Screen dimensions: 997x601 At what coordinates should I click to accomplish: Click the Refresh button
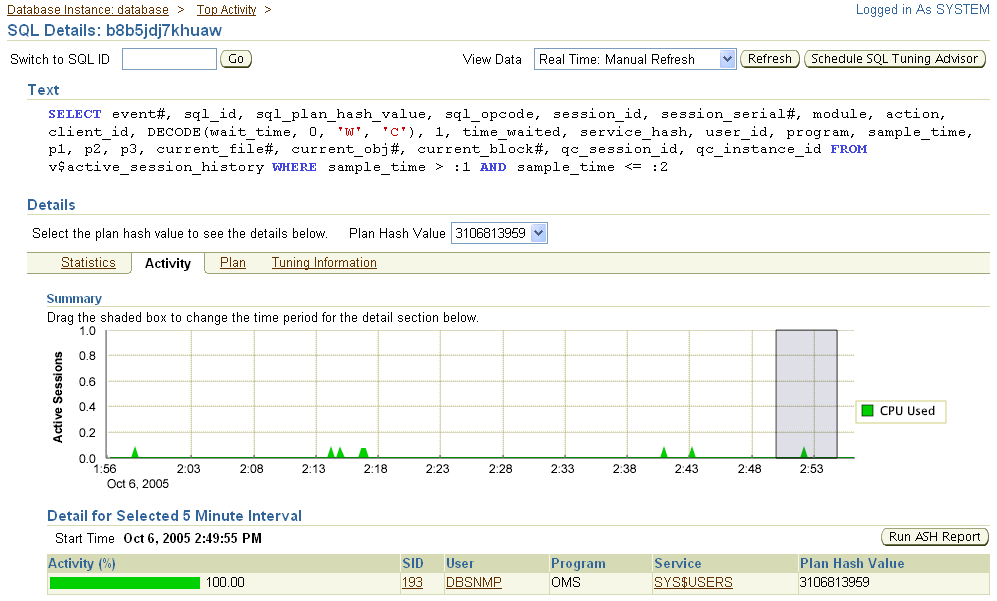click(769, 59)
